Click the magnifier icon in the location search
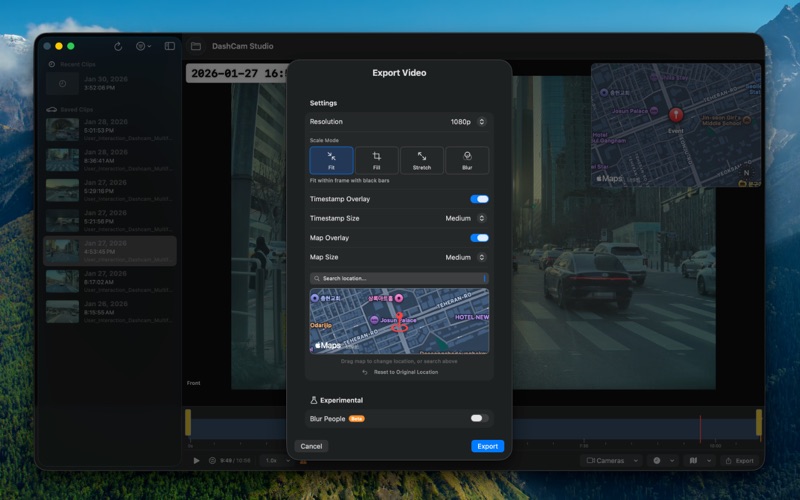 pos(317,279)
